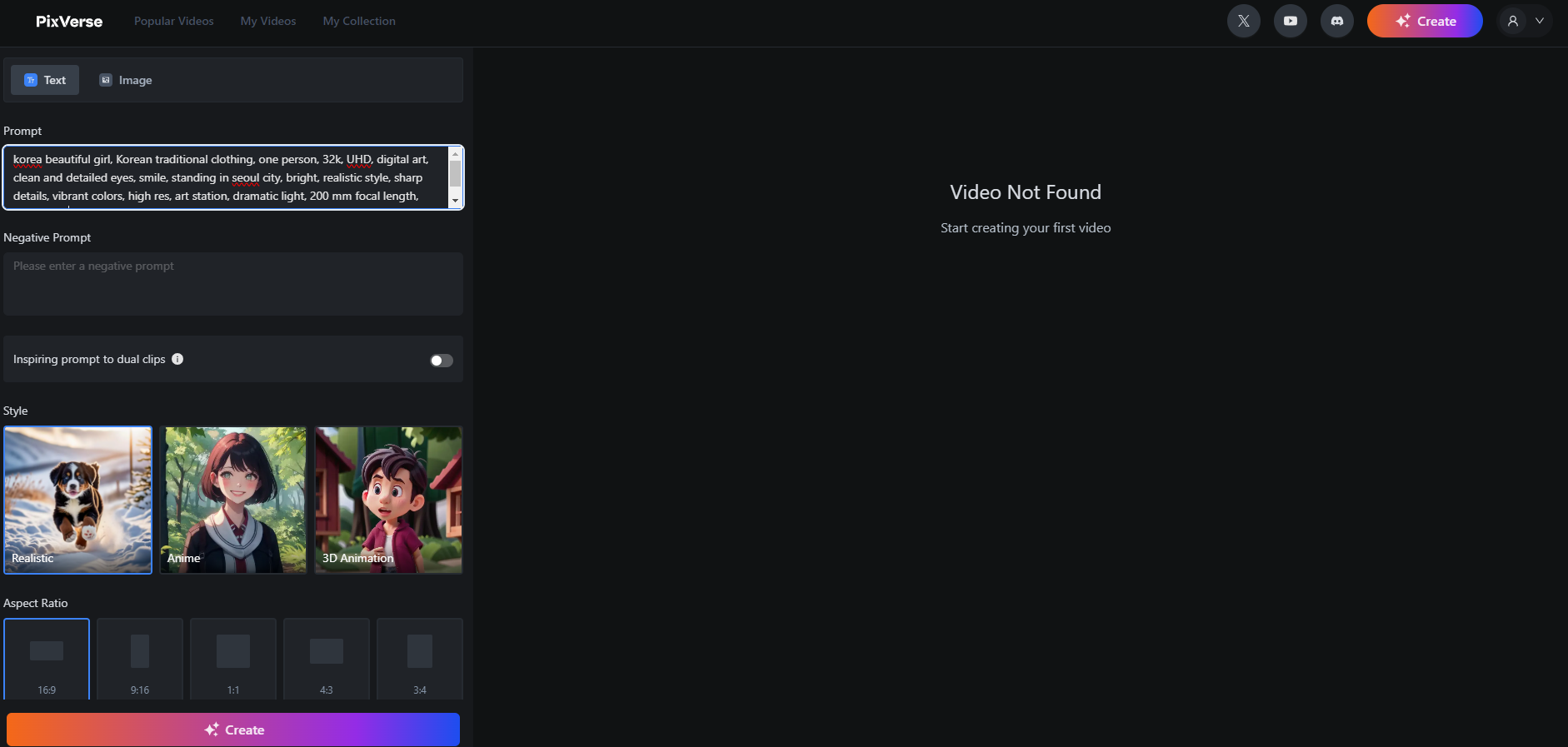The width and height of the screenshot is (1568, 747).
Task: Click the wide Create button at the bottom
Action: click(233, 730)
